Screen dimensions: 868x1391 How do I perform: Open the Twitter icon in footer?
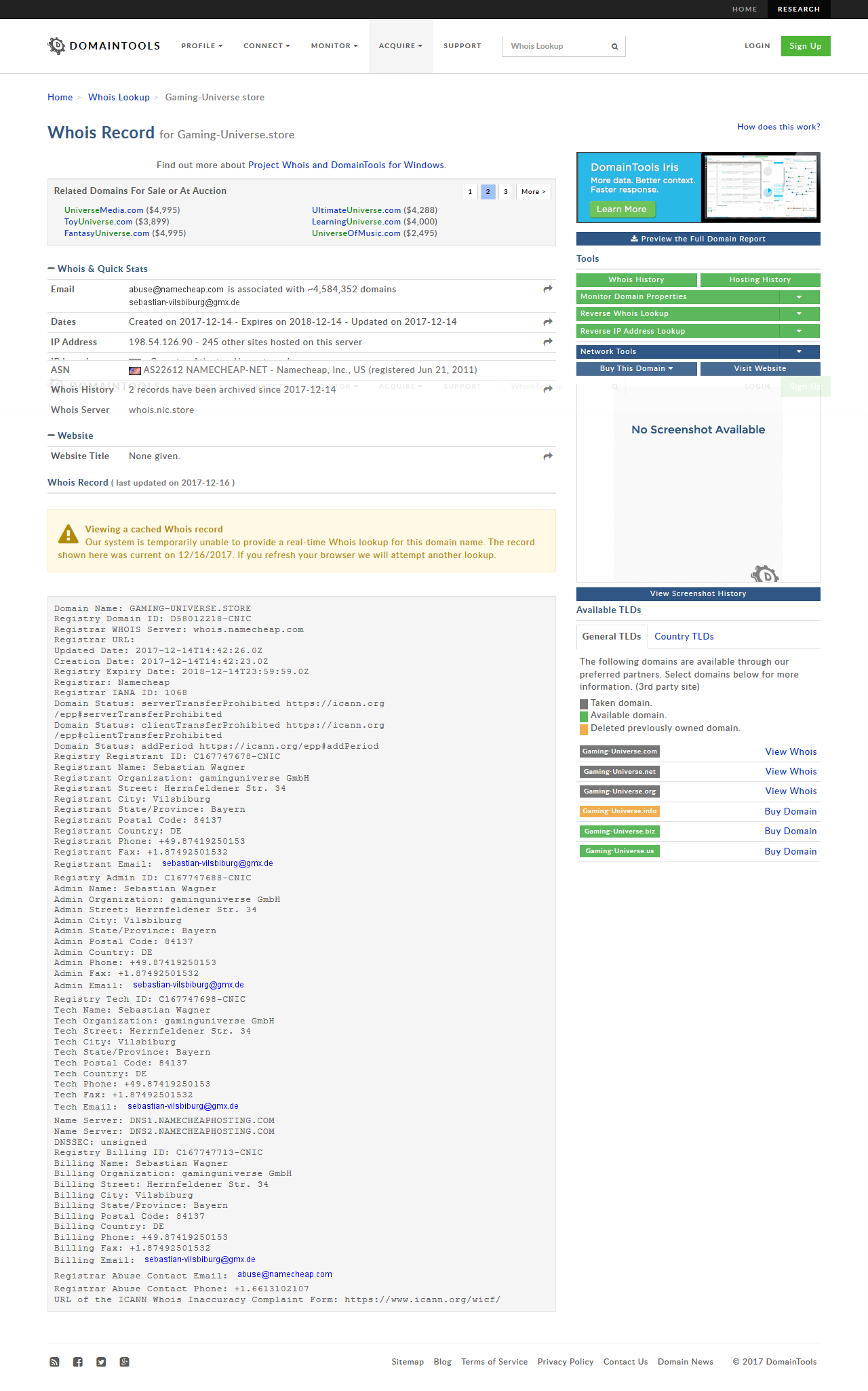101,1362
